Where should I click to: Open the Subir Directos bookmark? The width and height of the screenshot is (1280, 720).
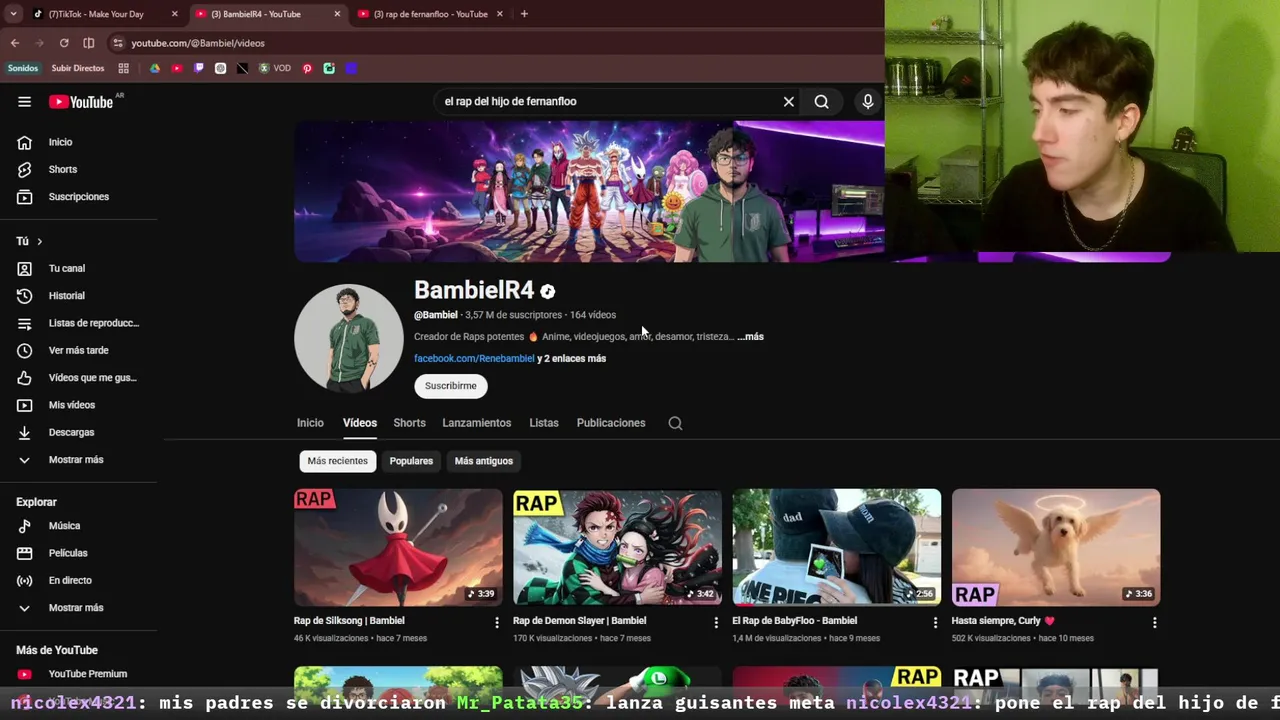click(x=78, y=68)
